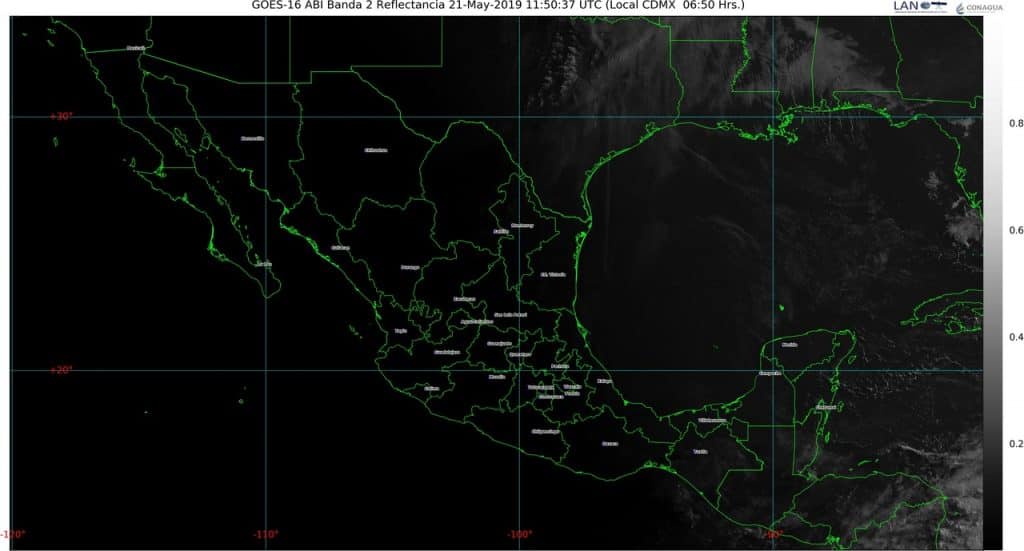Select the Villahermosa city label
Viewport: 1024px width, 551px height.
pyautogui.click(x=712, y=421)
